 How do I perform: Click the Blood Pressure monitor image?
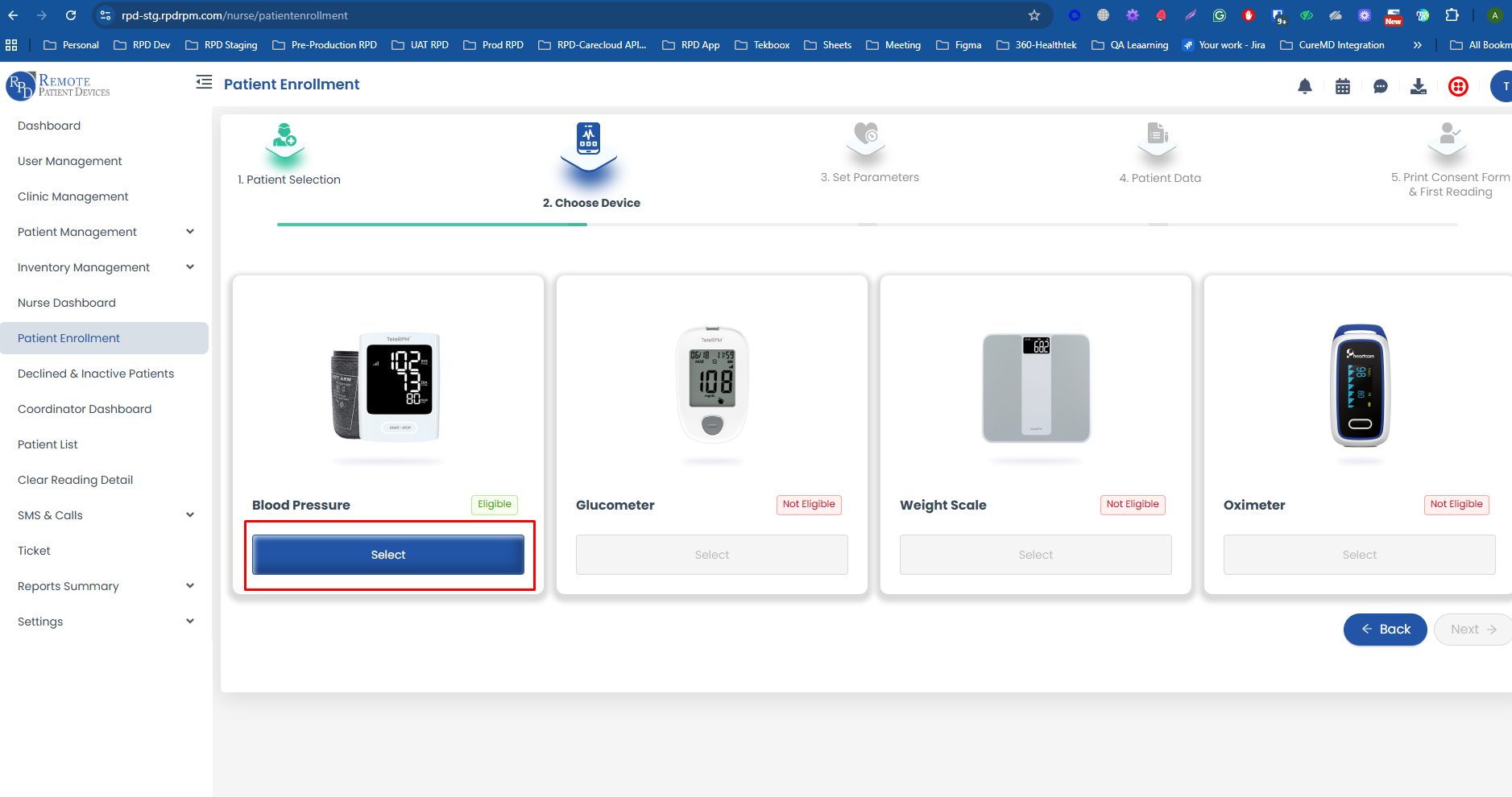click(x=387, y=386)
